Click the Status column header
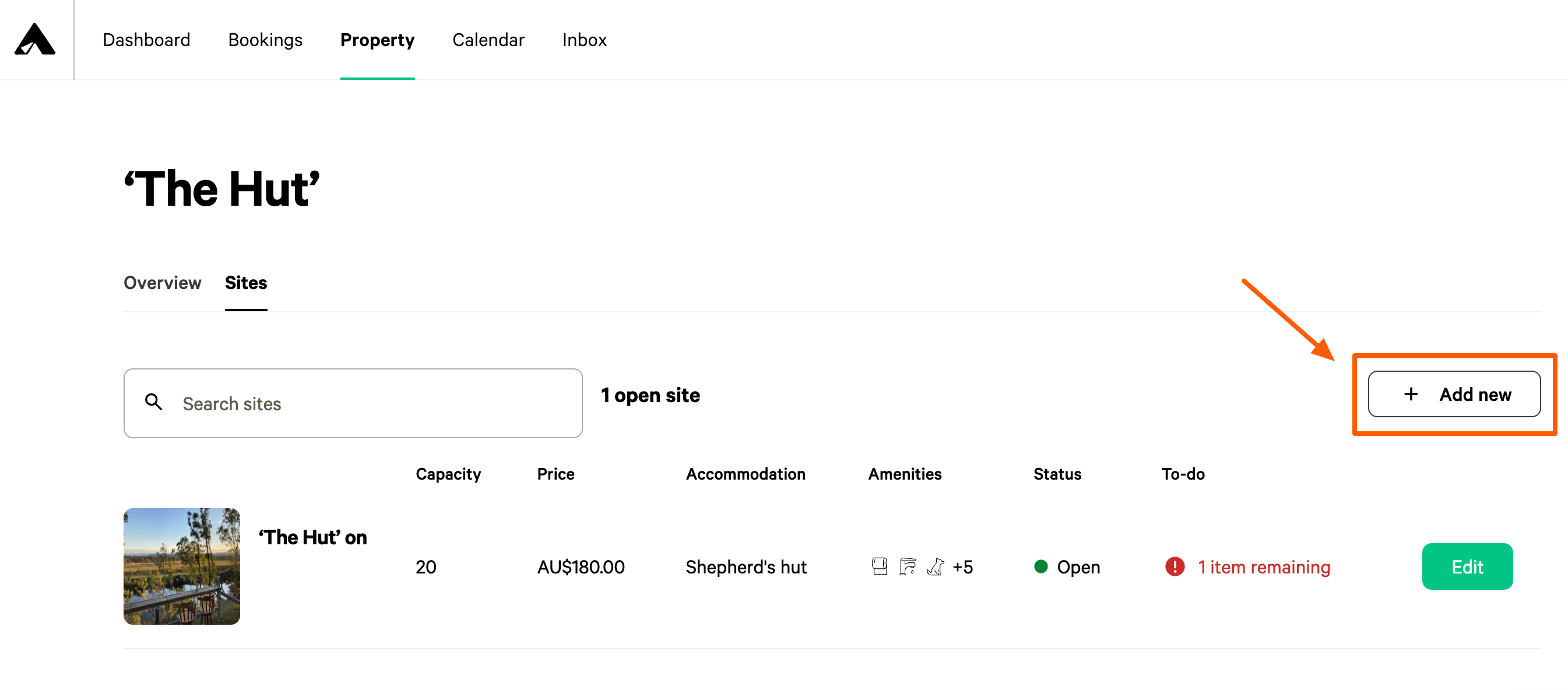The width and height of the screenshot is (1568, 690). tap(1057, 474)
